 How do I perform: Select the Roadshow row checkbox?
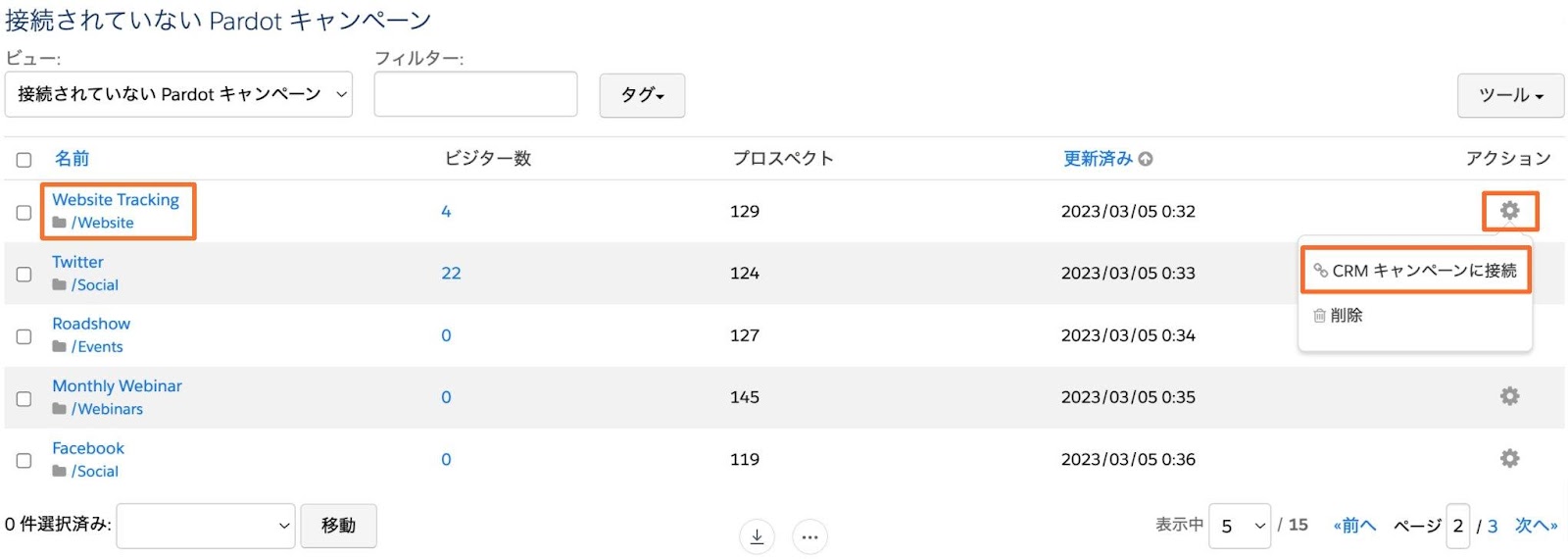point(24,336)
